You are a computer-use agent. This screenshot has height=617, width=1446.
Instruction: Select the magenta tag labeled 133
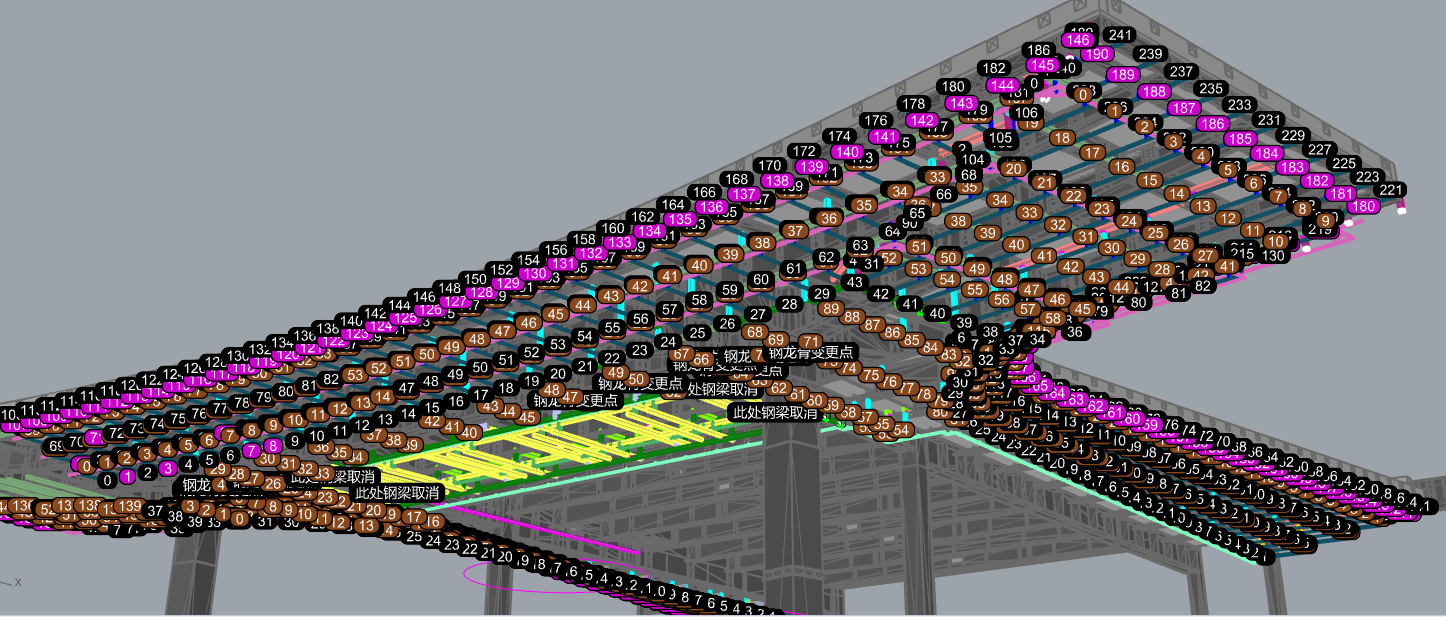click(x=619, y=242)
